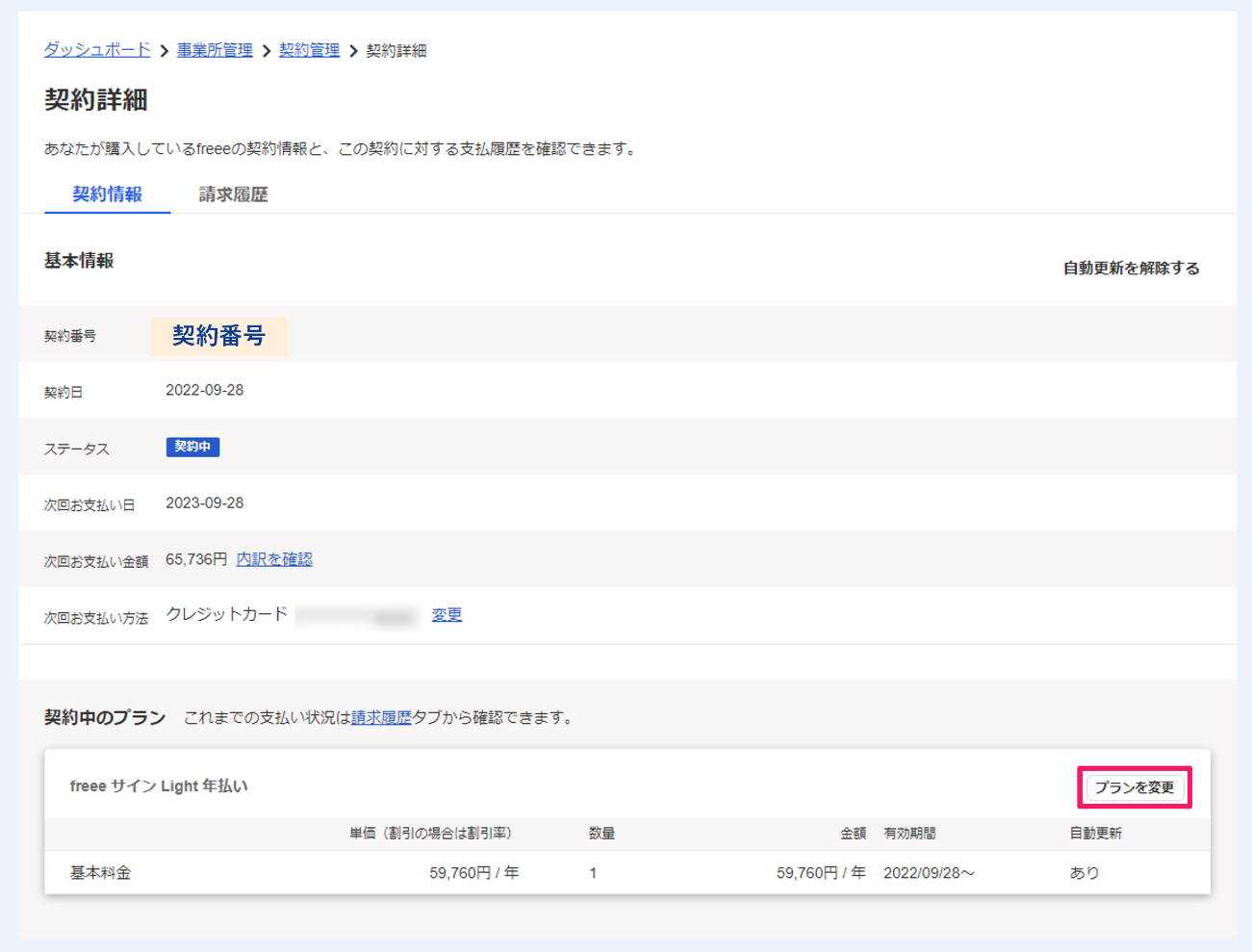Click 変更 link for payment method

447,615
